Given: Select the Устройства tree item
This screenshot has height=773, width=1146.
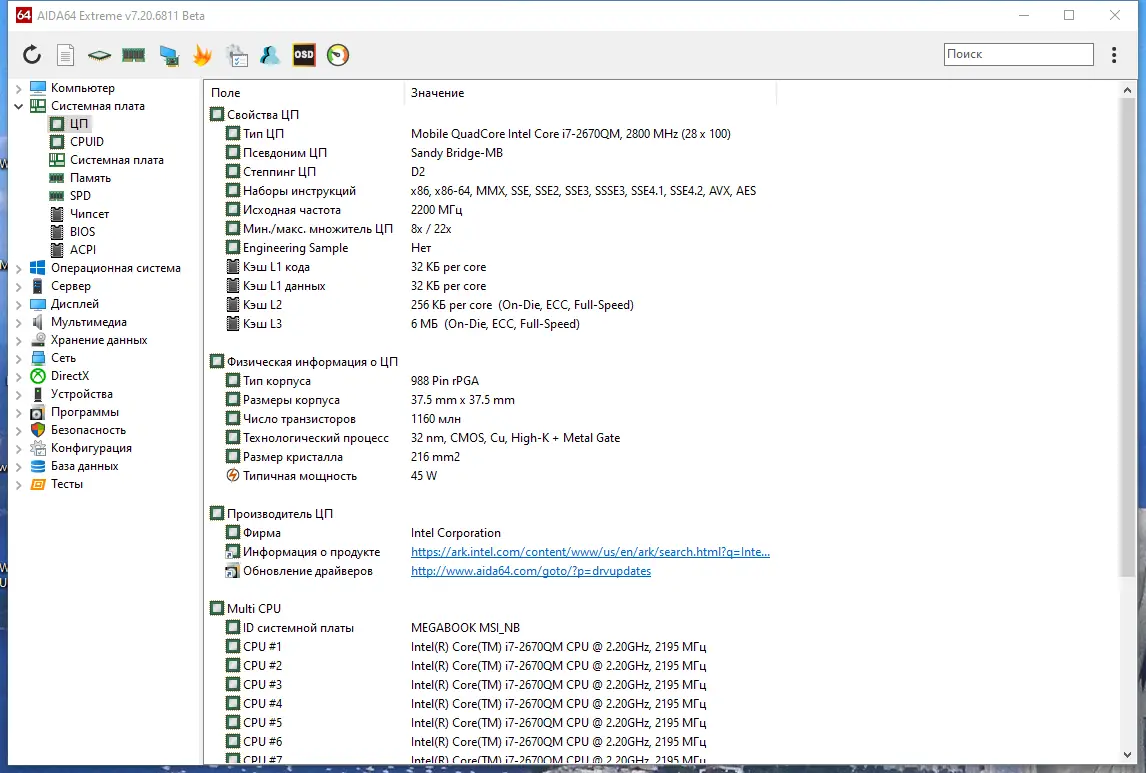Looking at the screenshot, I should tap(81, 394).
